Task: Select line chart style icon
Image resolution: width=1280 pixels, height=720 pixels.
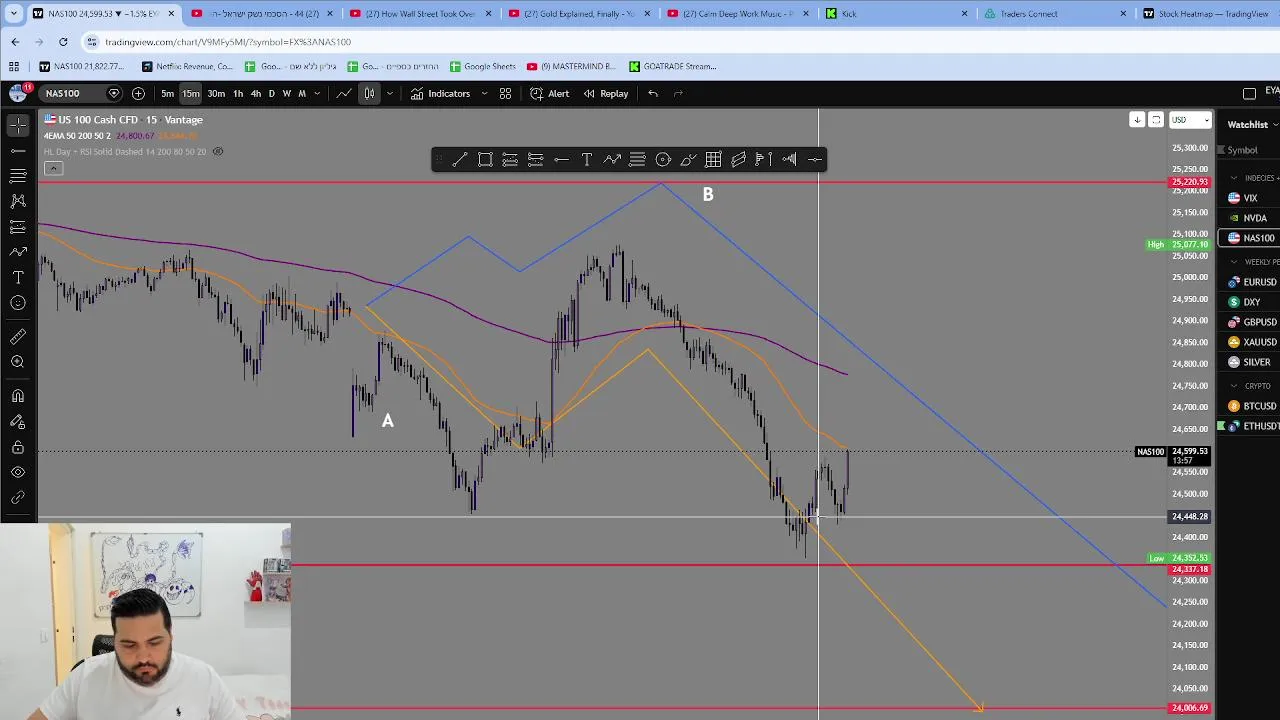Action: click(x=344, y=93)
